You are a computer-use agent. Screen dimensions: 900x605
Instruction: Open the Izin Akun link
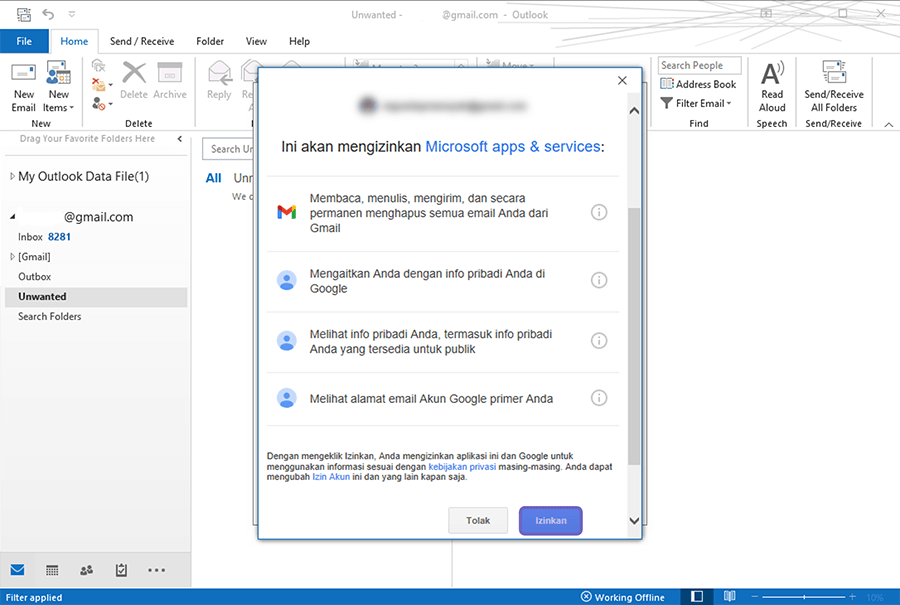(x=331, y=477)
